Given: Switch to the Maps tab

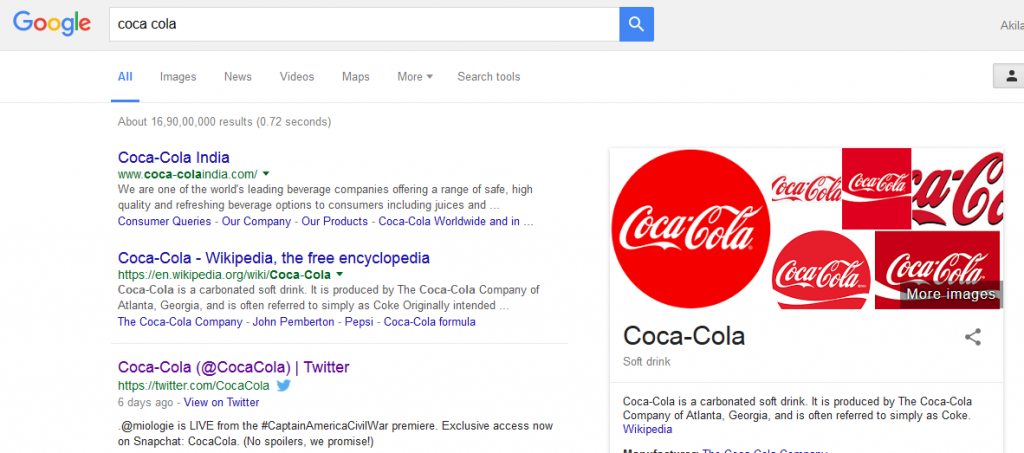Looking at the screenshot, I should 356,76.
